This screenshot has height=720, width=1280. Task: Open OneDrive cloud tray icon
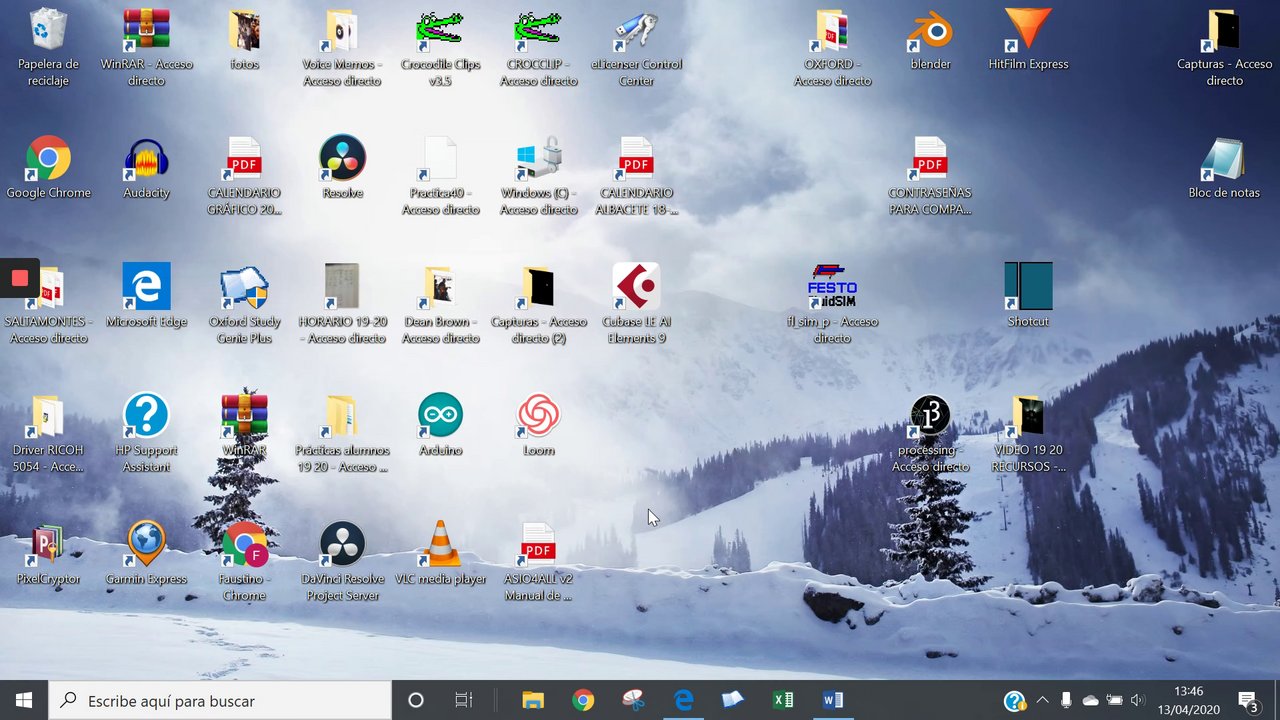tap(1090, 700)
